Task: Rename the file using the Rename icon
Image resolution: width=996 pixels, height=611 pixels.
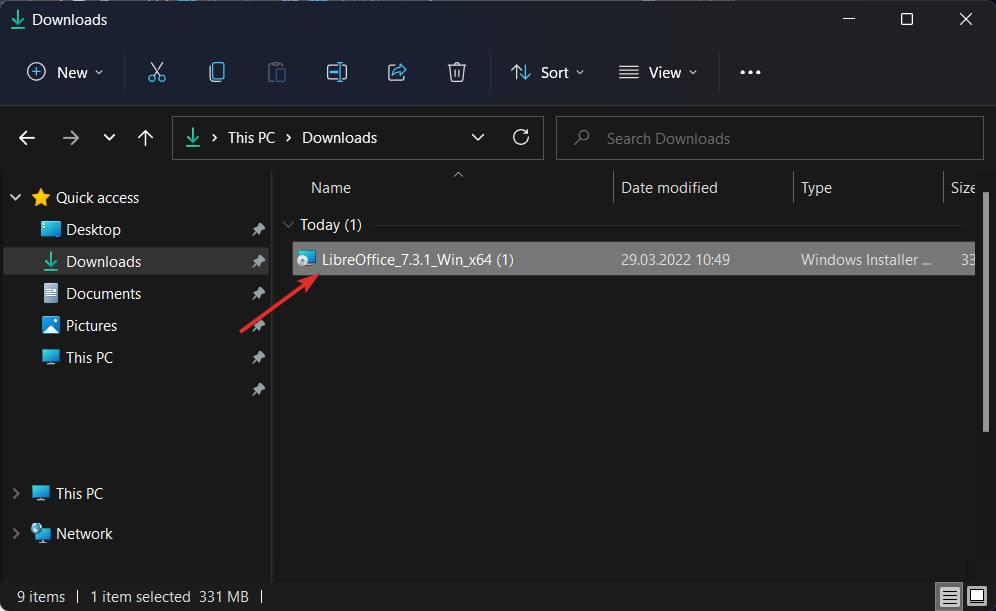Action: [336, 72]
